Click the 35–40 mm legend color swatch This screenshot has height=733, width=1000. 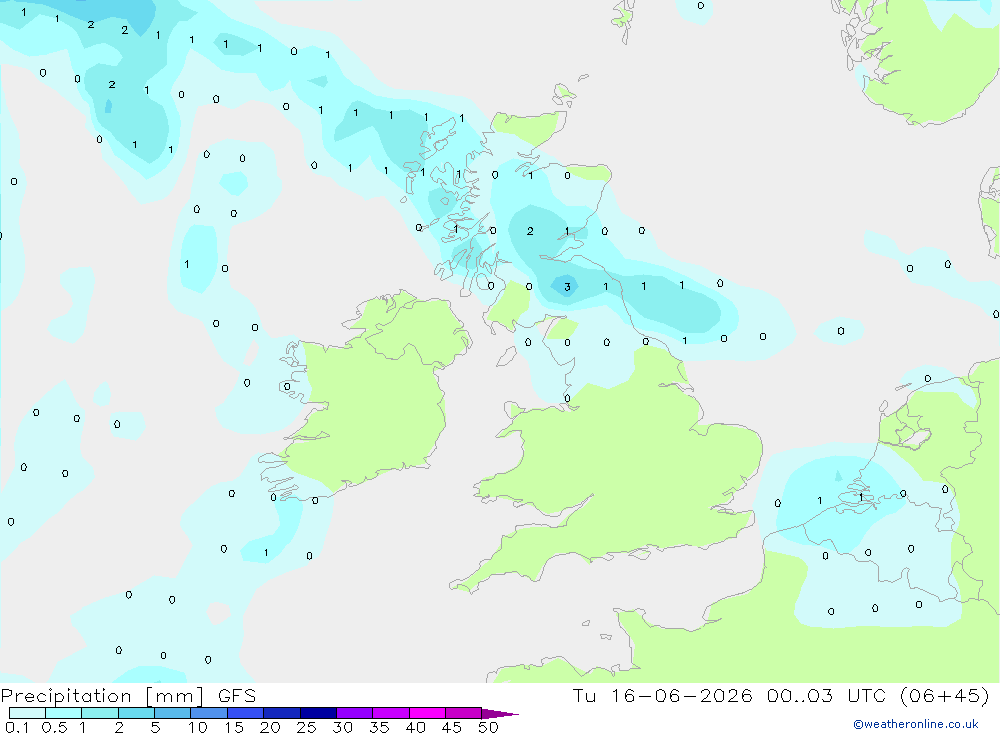coord(391,713)
